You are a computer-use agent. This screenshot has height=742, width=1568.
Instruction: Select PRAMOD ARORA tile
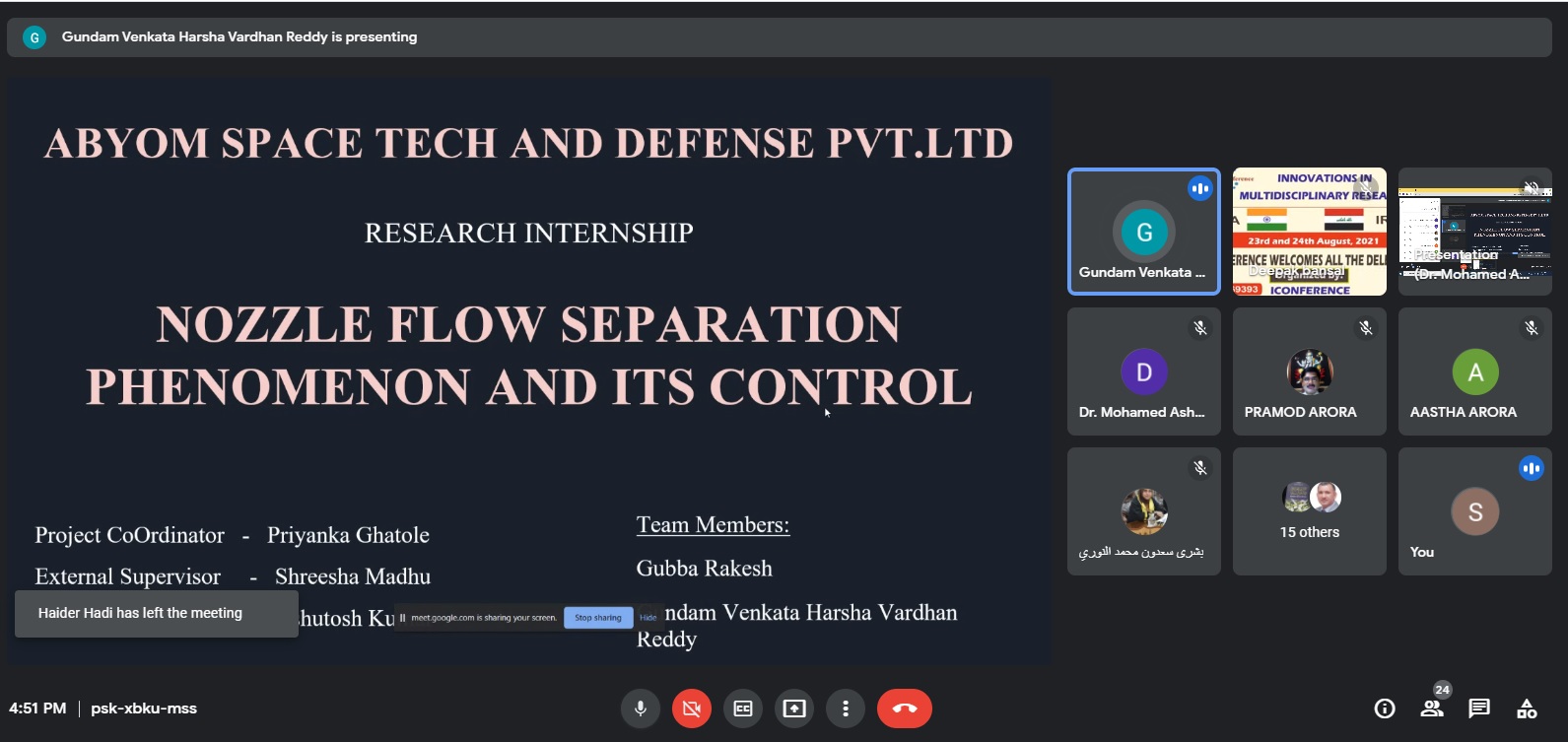tap(1310, 371)
